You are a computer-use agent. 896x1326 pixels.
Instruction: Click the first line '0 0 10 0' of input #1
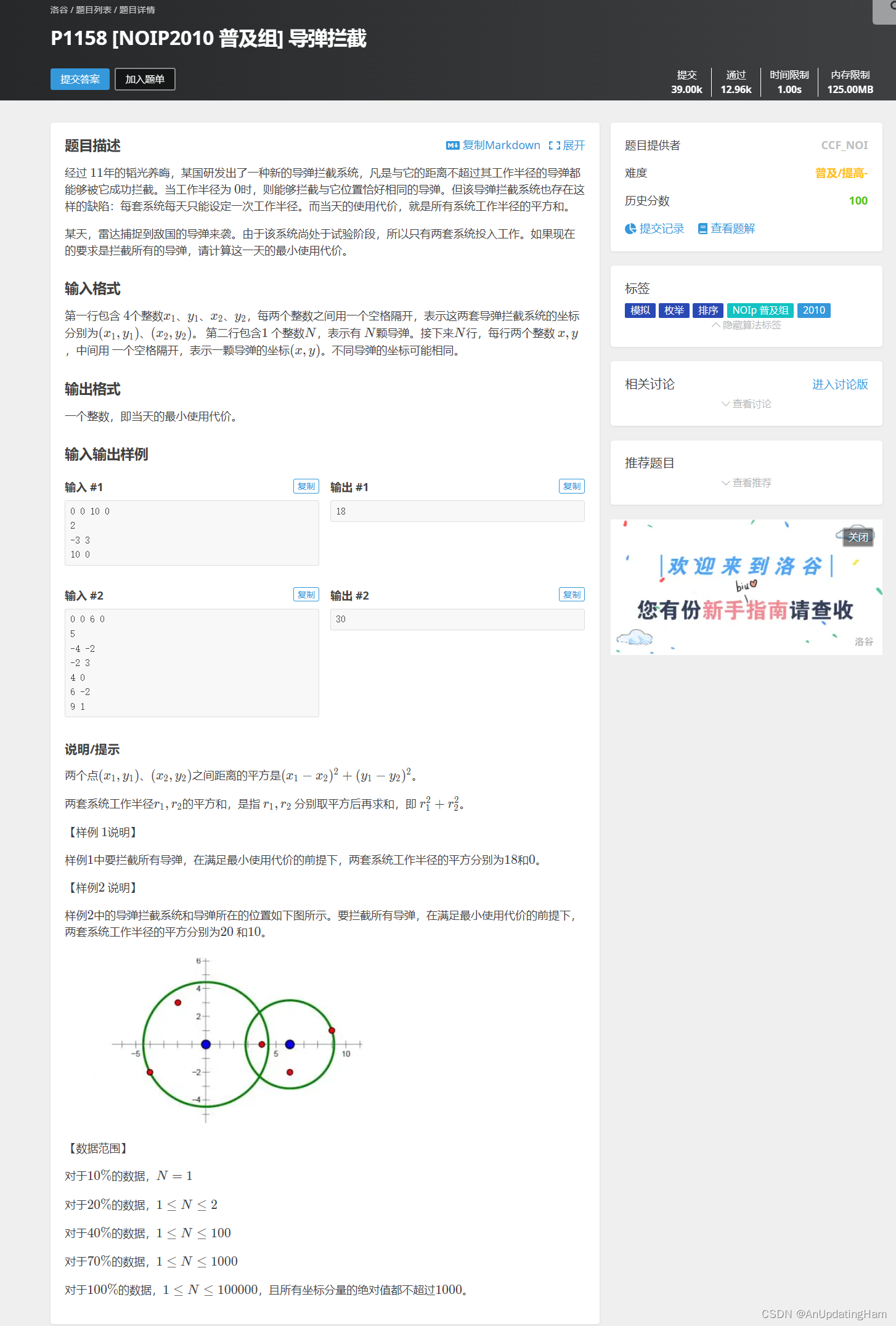(90, 511)
